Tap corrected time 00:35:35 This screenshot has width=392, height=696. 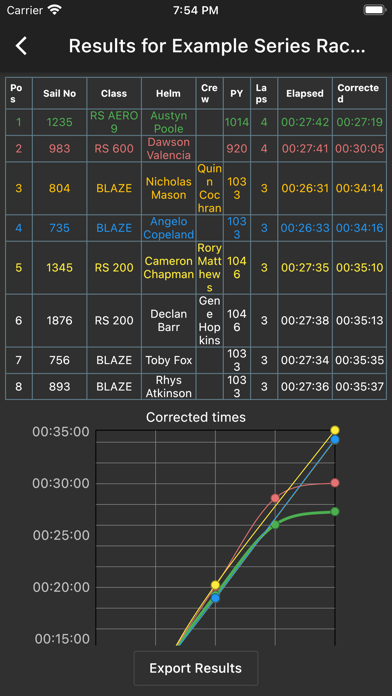click(359, 360)
